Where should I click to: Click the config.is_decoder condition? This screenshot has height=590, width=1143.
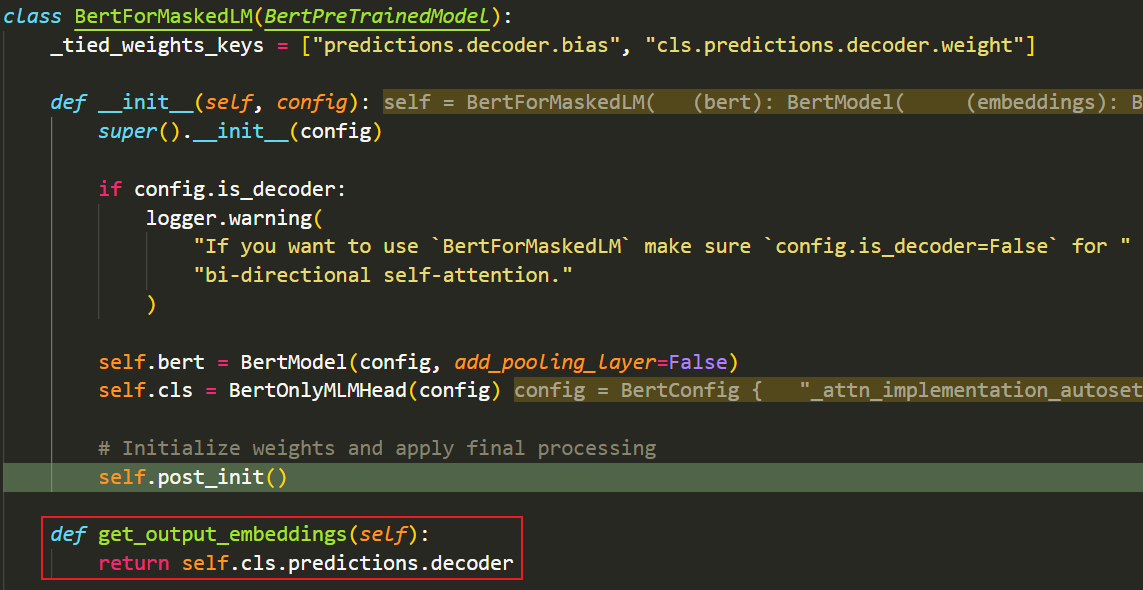point(234,190)
